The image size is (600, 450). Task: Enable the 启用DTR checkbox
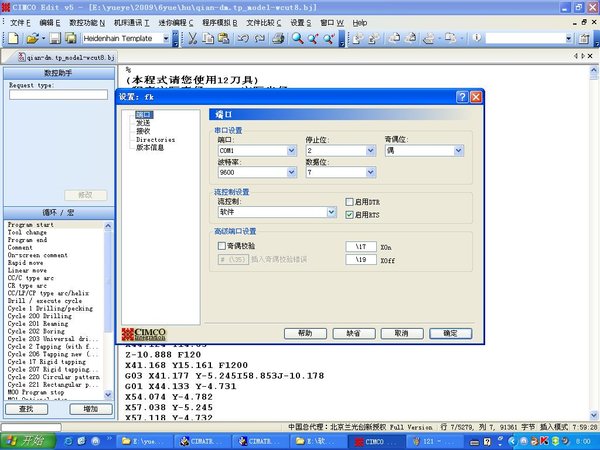pyautogui.click(x=349, y=202)
